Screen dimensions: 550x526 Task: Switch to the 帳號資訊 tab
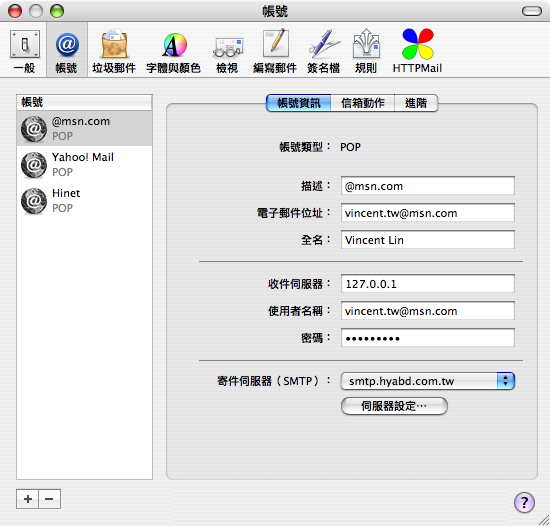click(x=299, y=103)
